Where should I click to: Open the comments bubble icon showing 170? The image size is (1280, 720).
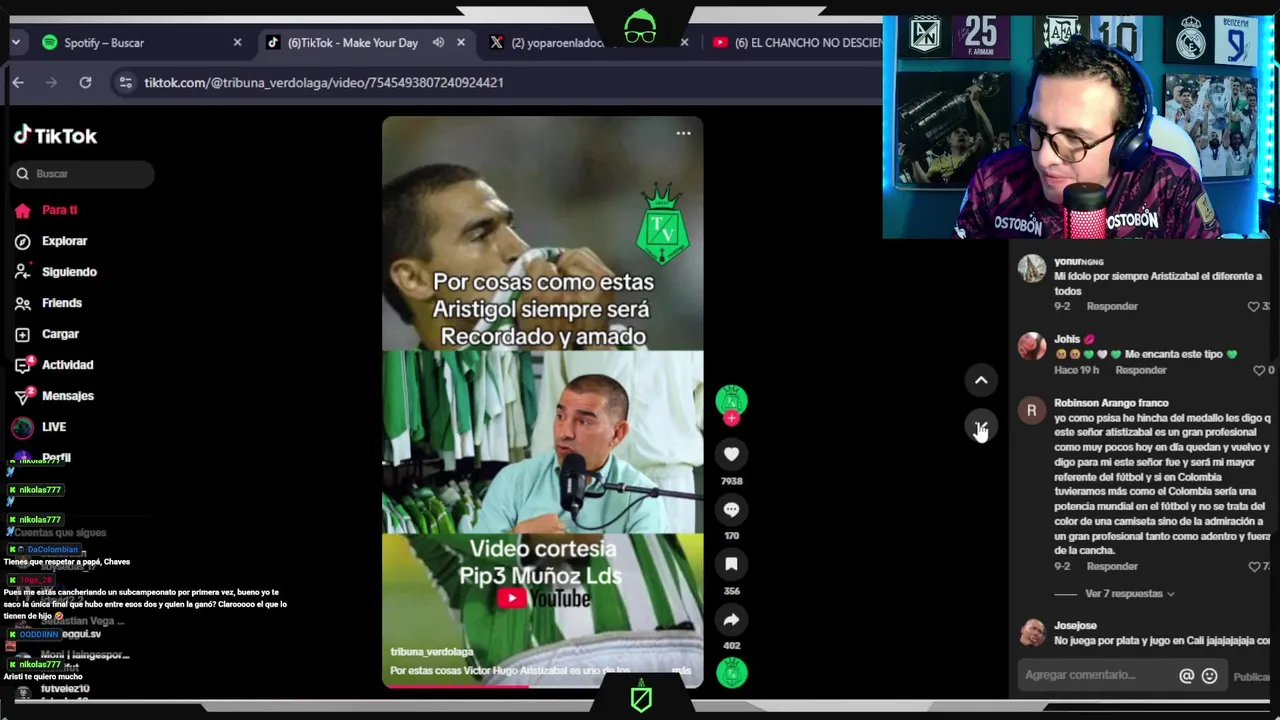coord(731,510)
